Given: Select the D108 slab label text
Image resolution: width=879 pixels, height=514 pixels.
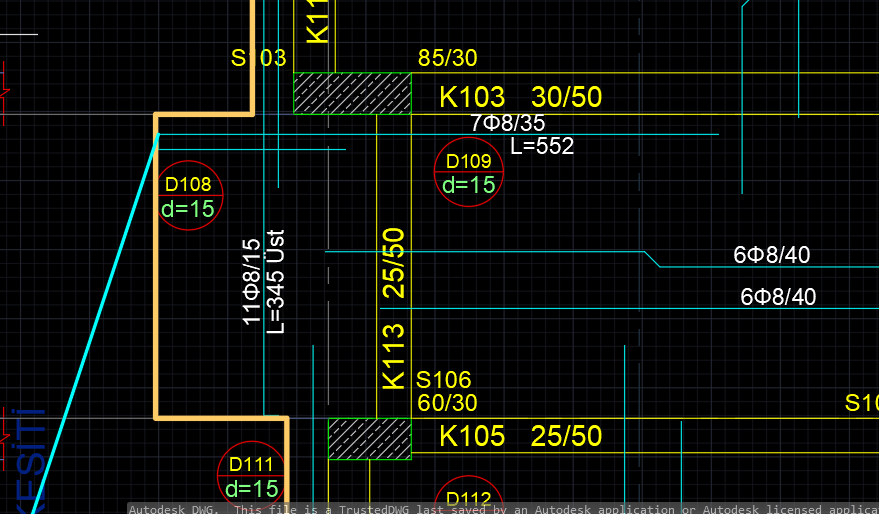Looking at the screenshot, I should tap(188, 184).
